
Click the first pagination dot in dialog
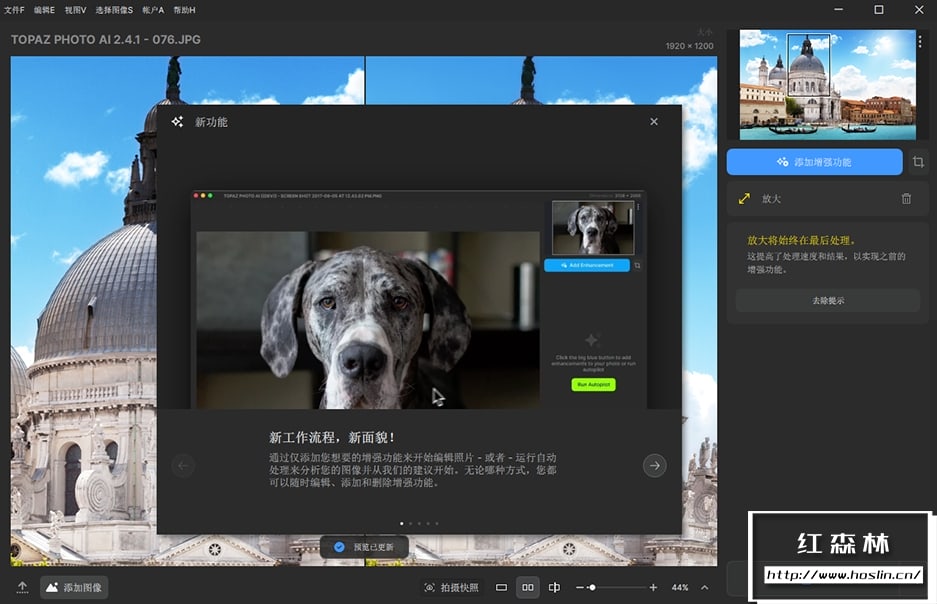(402, 523)
